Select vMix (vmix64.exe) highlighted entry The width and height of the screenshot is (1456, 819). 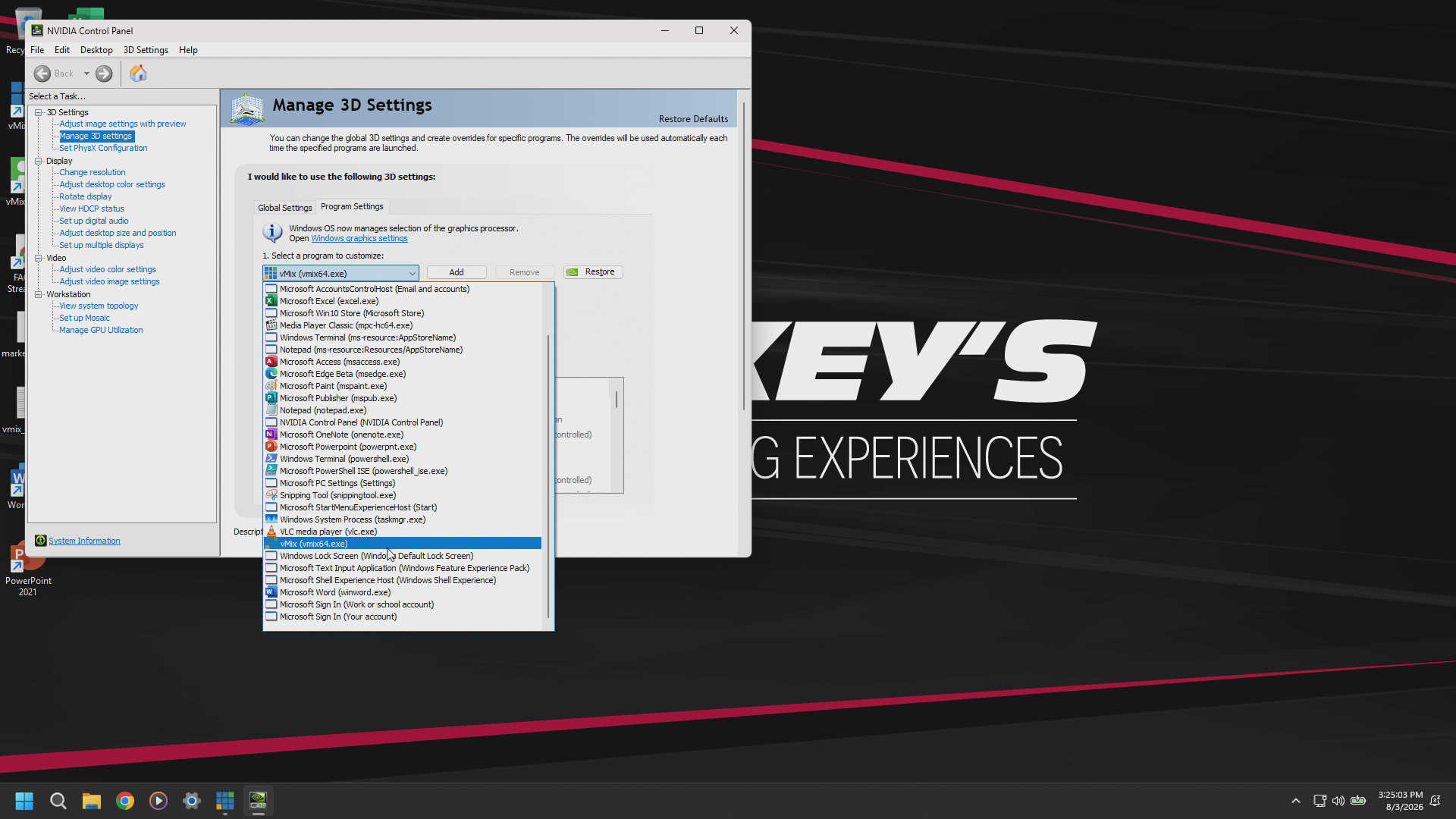click(403, 544)
